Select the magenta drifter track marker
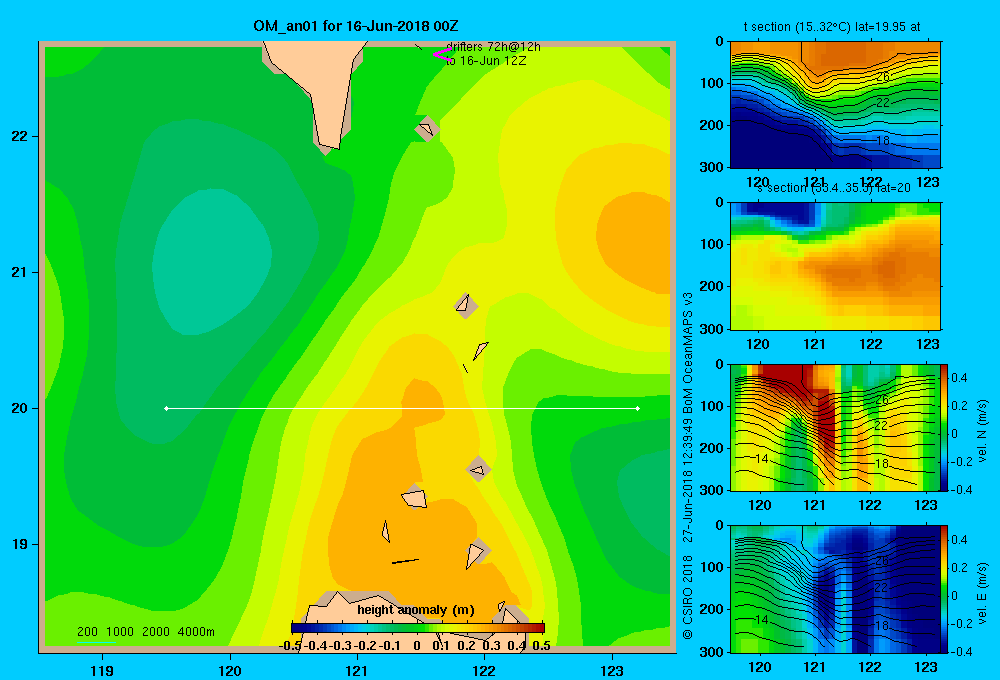 tap(442, 54)
